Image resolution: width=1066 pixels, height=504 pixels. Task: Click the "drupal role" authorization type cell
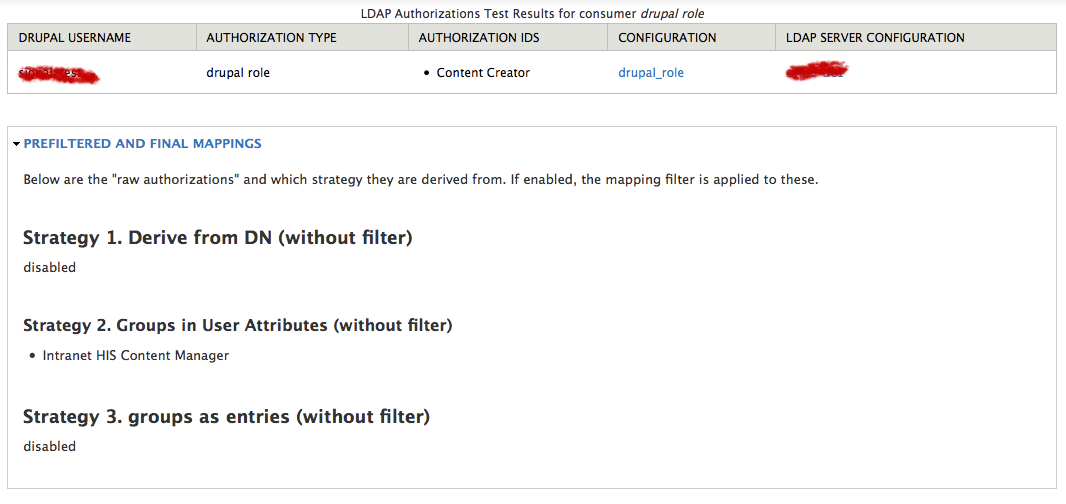[x=238, y=73]
